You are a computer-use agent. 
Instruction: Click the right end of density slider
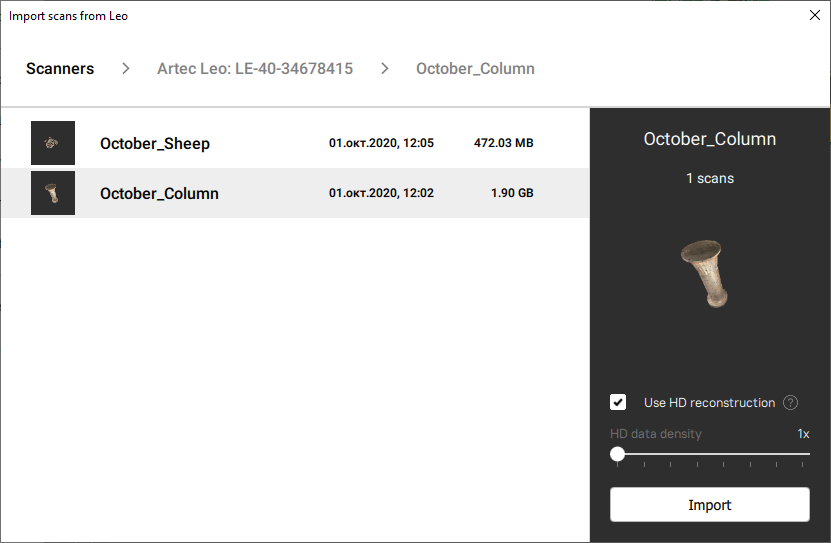click(x=808, y=454)
